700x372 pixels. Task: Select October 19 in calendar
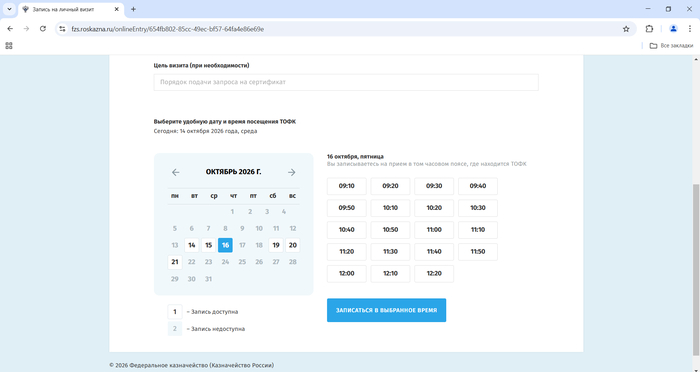point(276,245)
